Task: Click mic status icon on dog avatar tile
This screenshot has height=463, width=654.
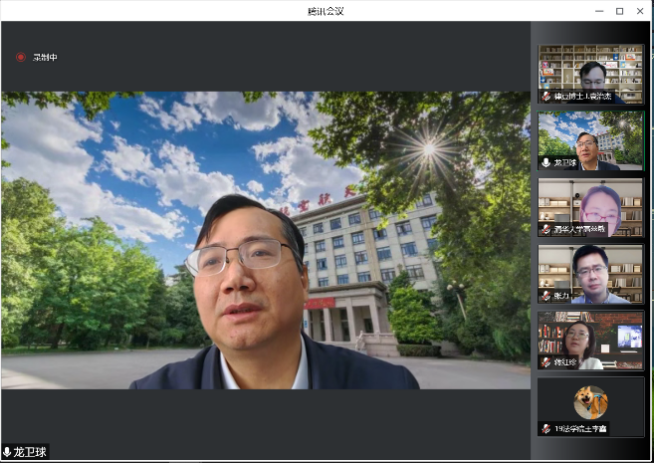Action: (546, 428)
